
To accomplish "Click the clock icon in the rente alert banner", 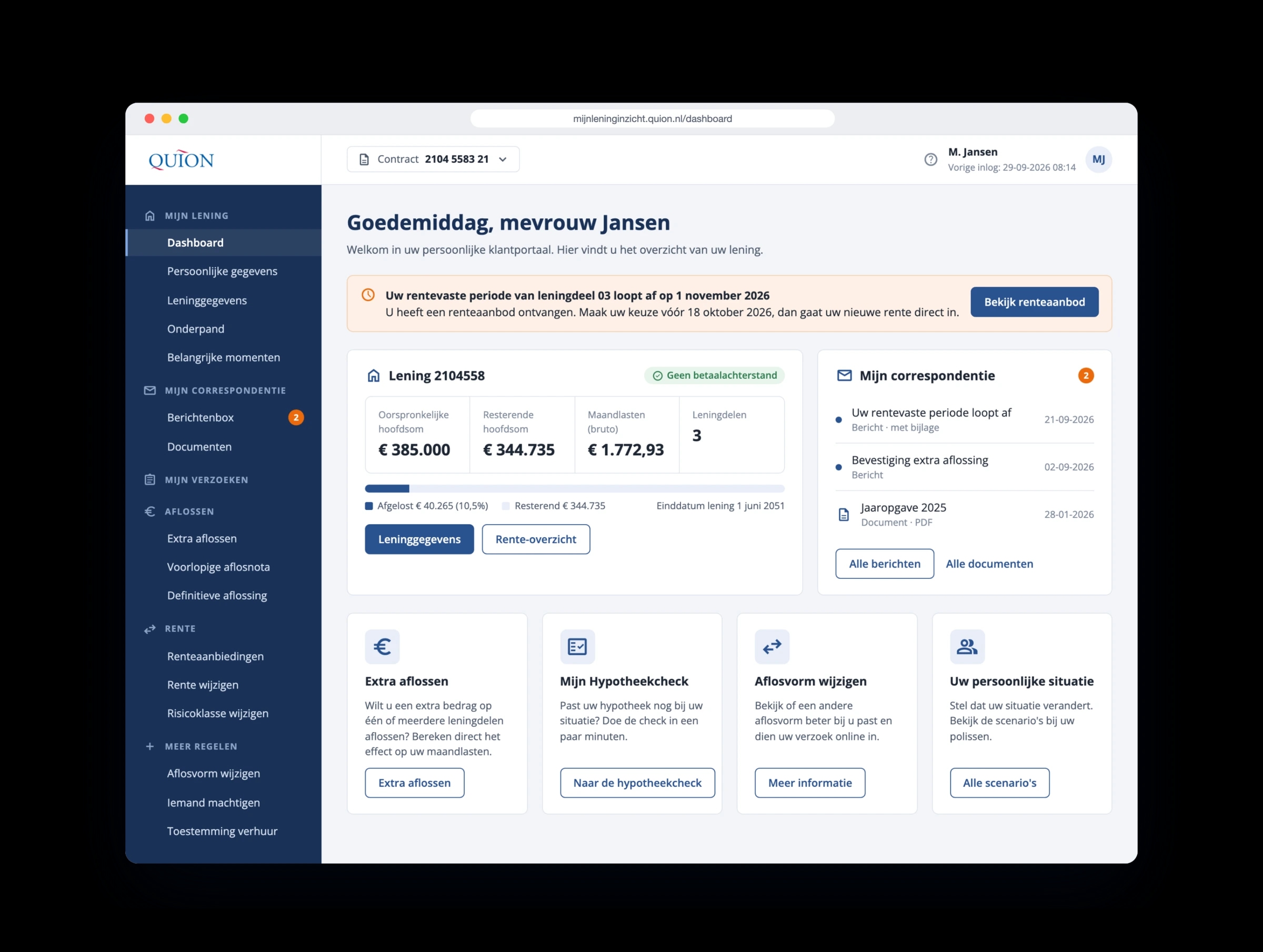I will point(368,295).
